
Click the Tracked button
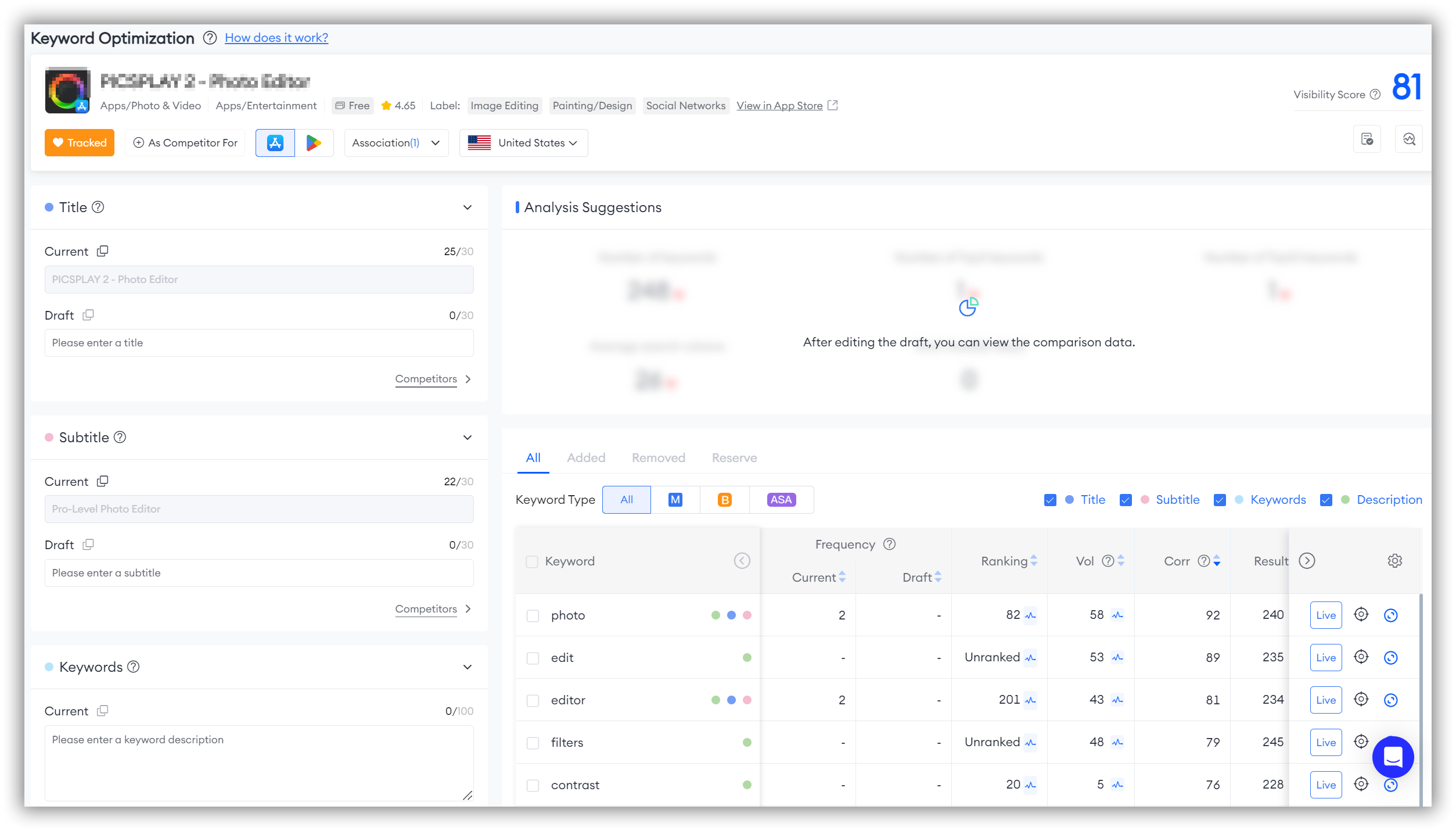click(x=80, y=143)
